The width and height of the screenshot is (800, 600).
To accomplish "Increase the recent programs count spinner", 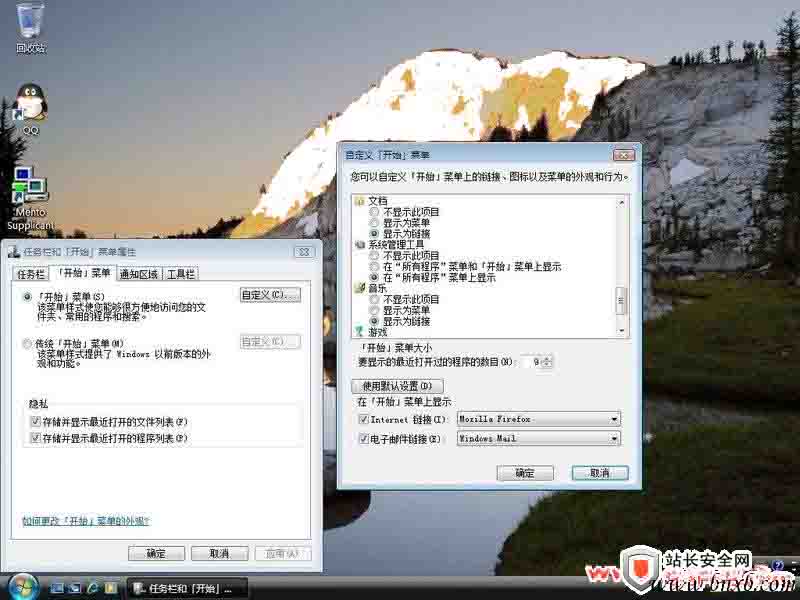I will (548, 357).
